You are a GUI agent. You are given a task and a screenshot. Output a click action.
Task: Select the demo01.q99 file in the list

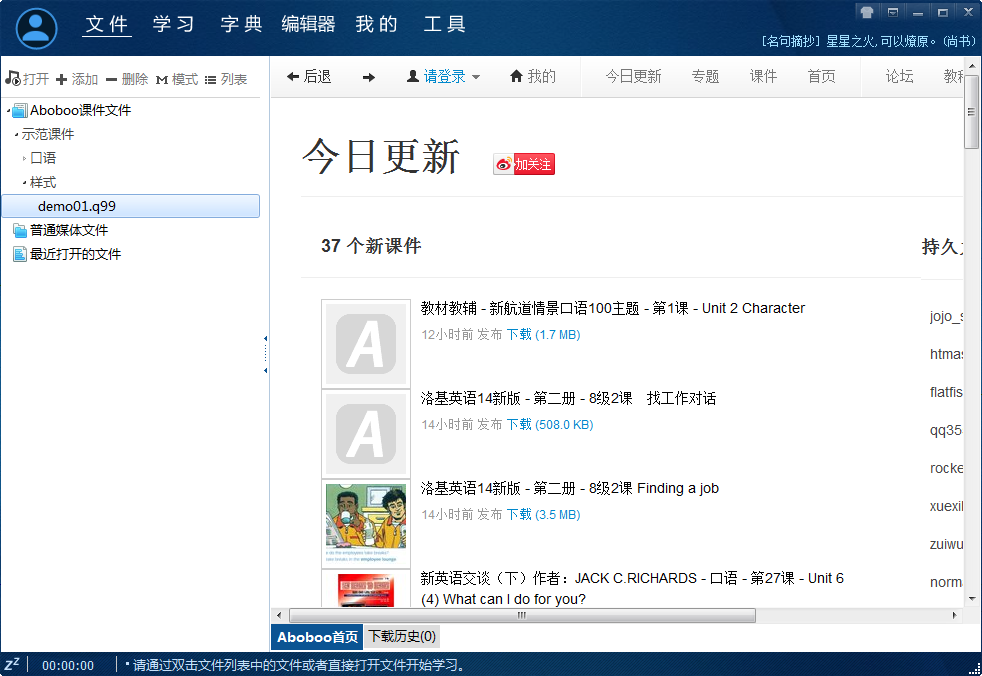coord(76,206)
